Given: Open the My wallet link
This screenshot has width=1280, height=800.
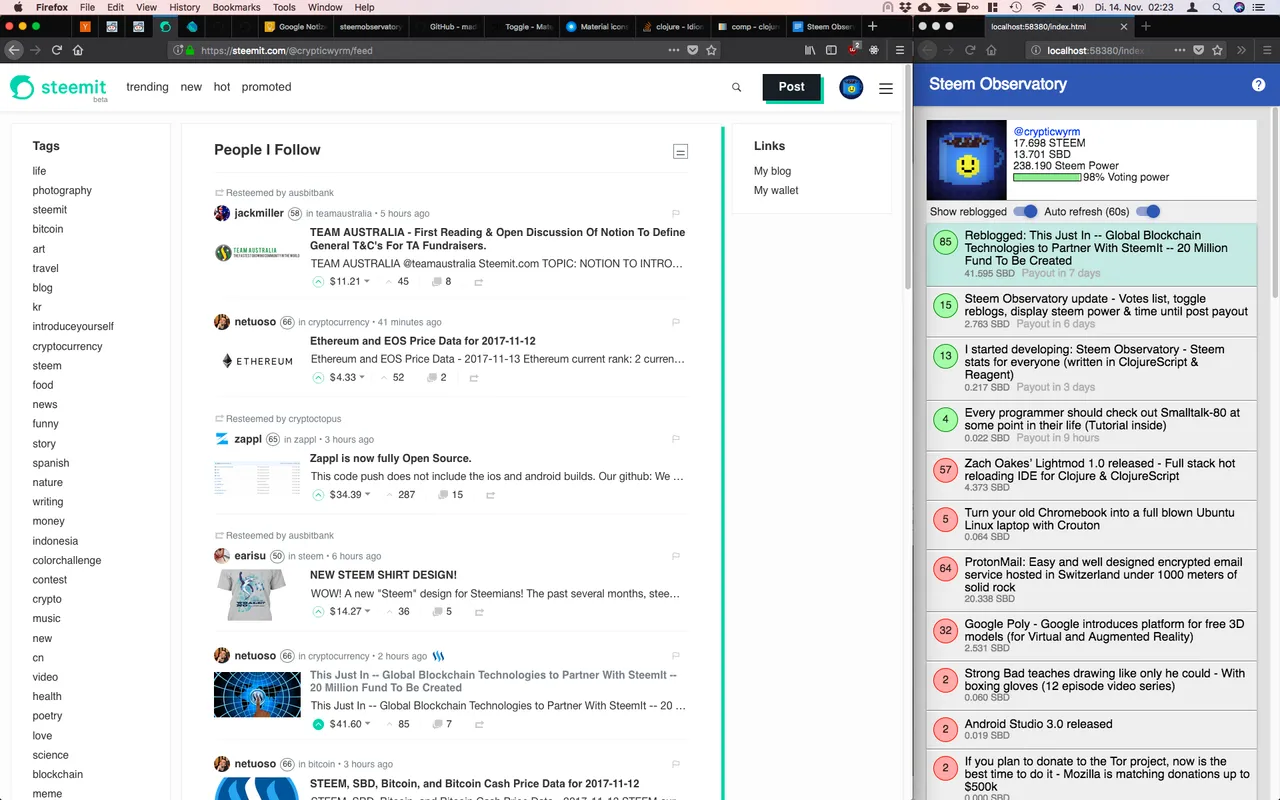Looking at the screenshot, I should [x=776, y=190].
